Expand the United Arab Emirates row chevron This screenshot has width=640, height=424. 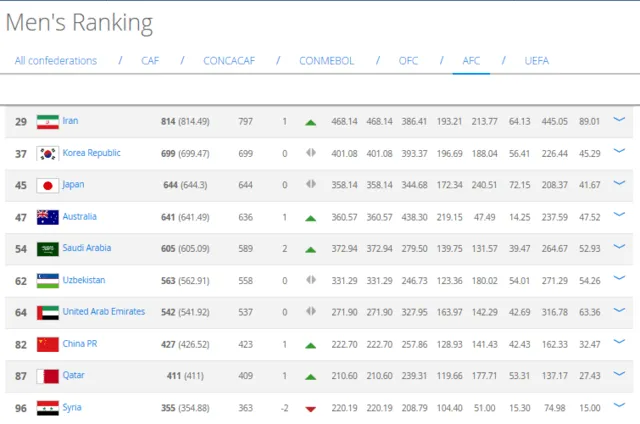point(619,310)
